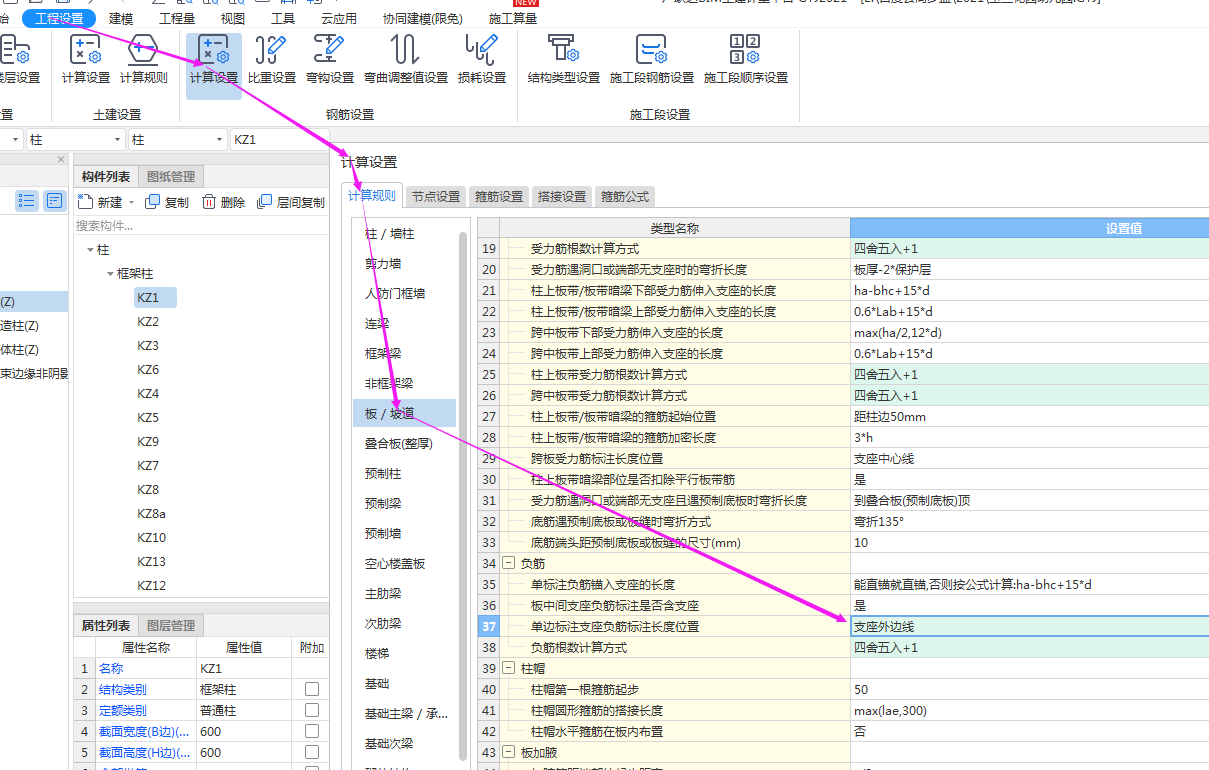
Task: Open the 比重设置 tool
Action: (272, 60)
